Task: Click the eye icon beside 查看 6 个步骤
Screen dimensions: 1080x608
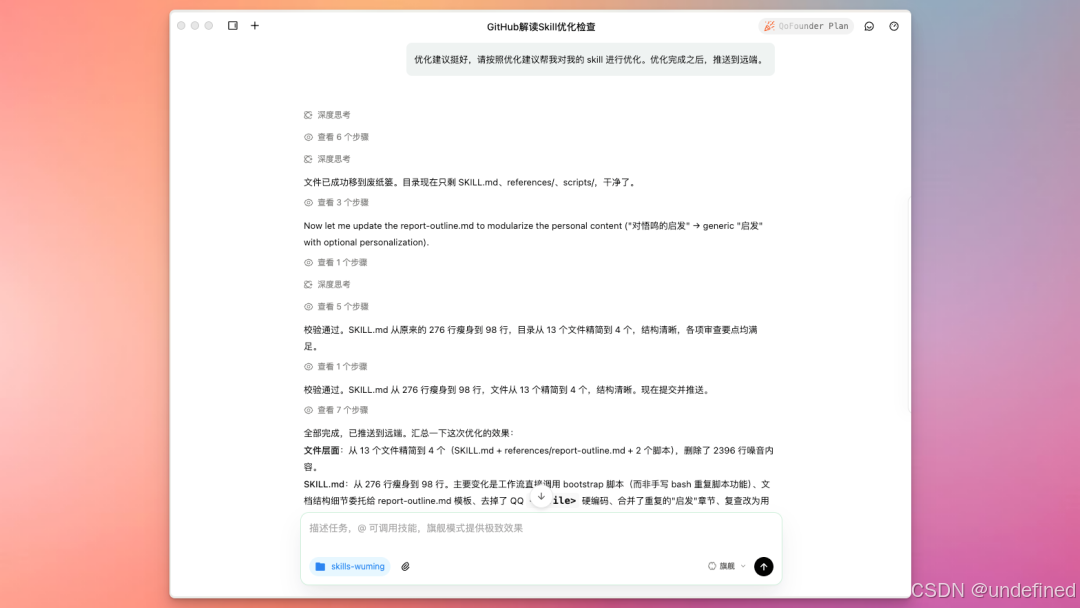Action: pos(309,137)
